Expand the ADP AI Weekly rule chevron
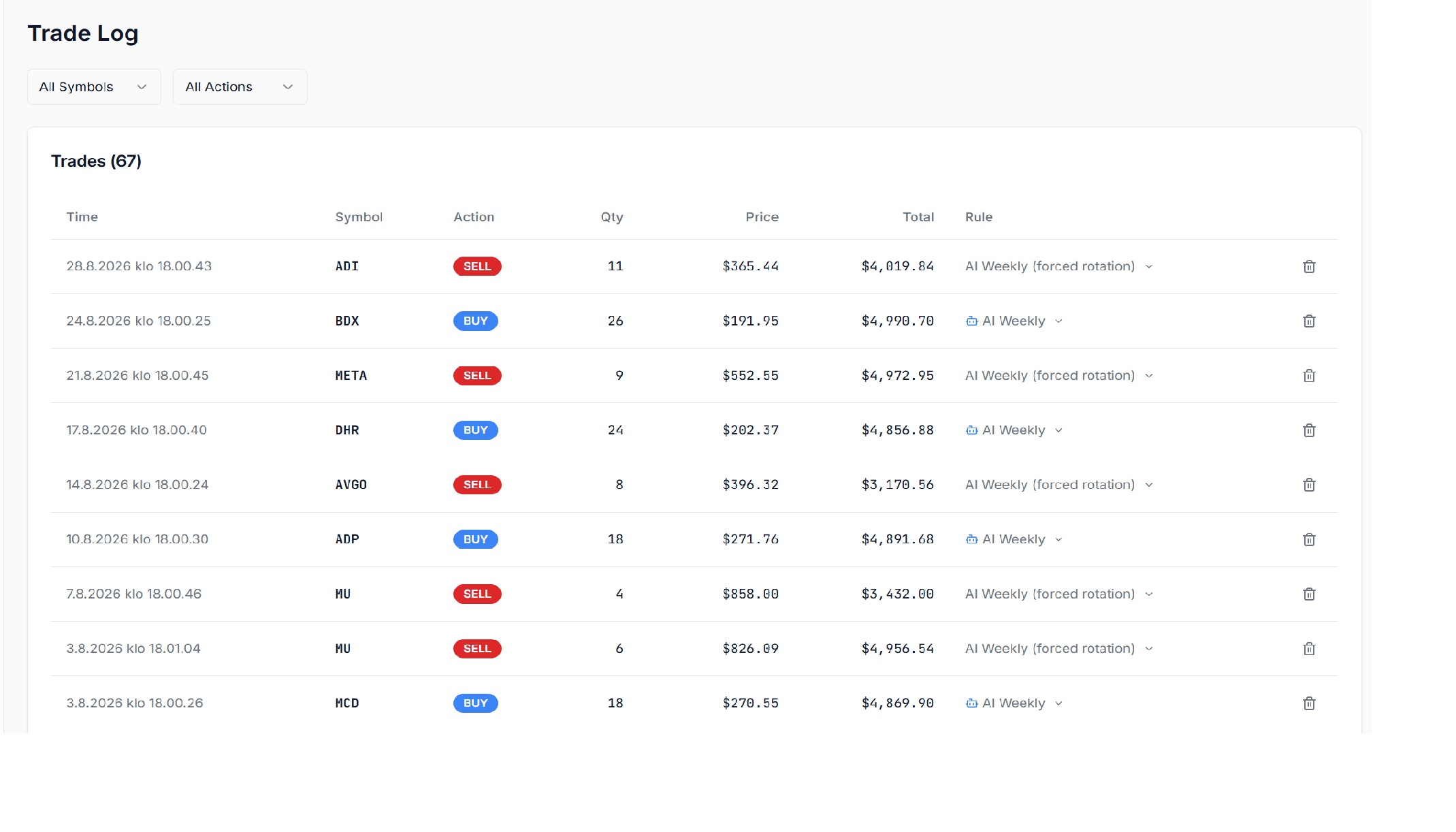Screen dimensions: 1456x832 (x=1058, y=539)
